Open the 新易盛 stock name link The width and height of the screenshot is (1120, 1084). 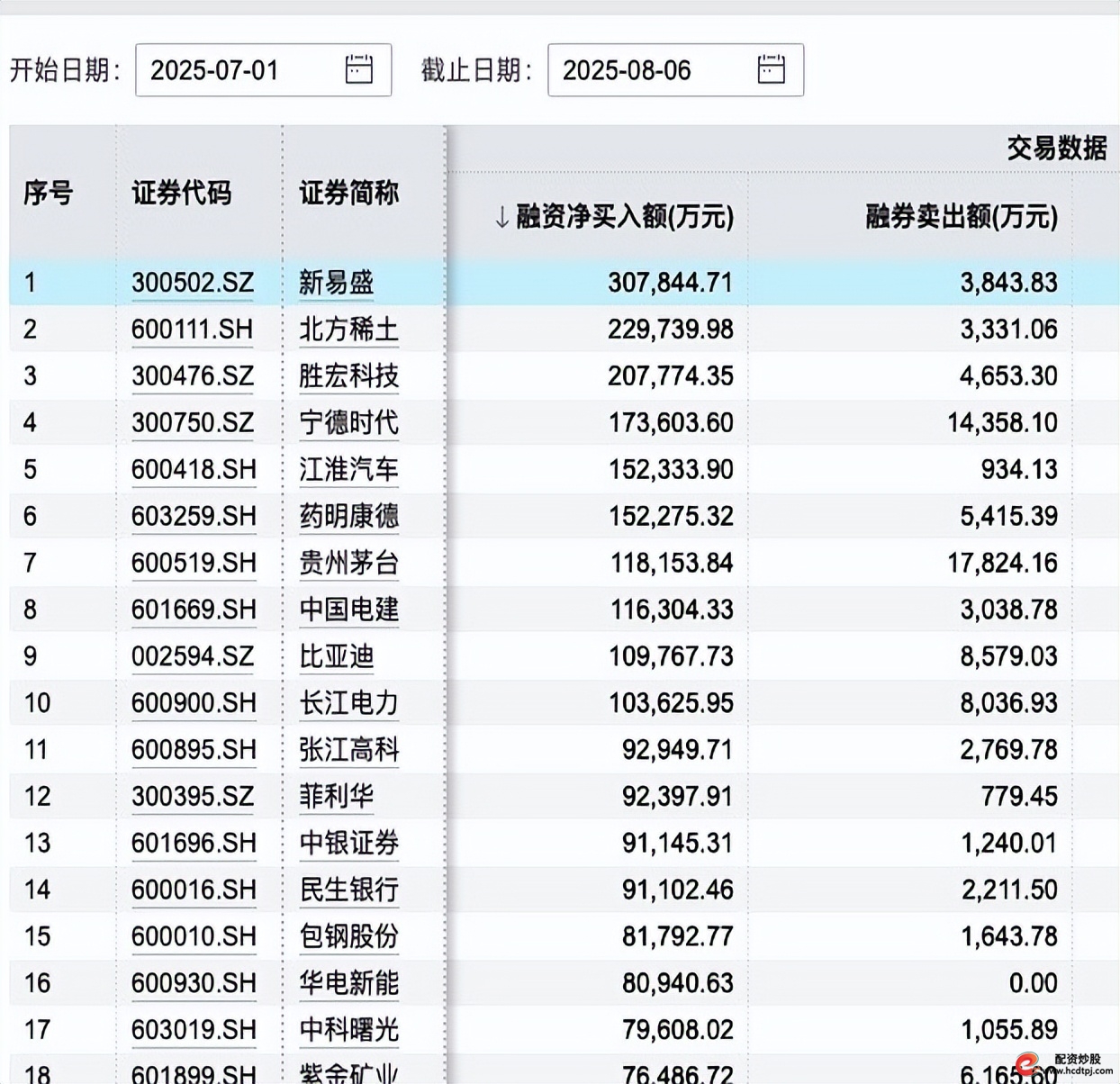(x=336, y=283)
